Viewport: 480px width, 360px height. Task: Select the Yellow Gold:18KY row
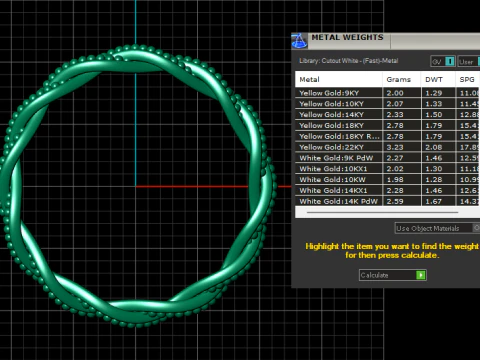387,125
